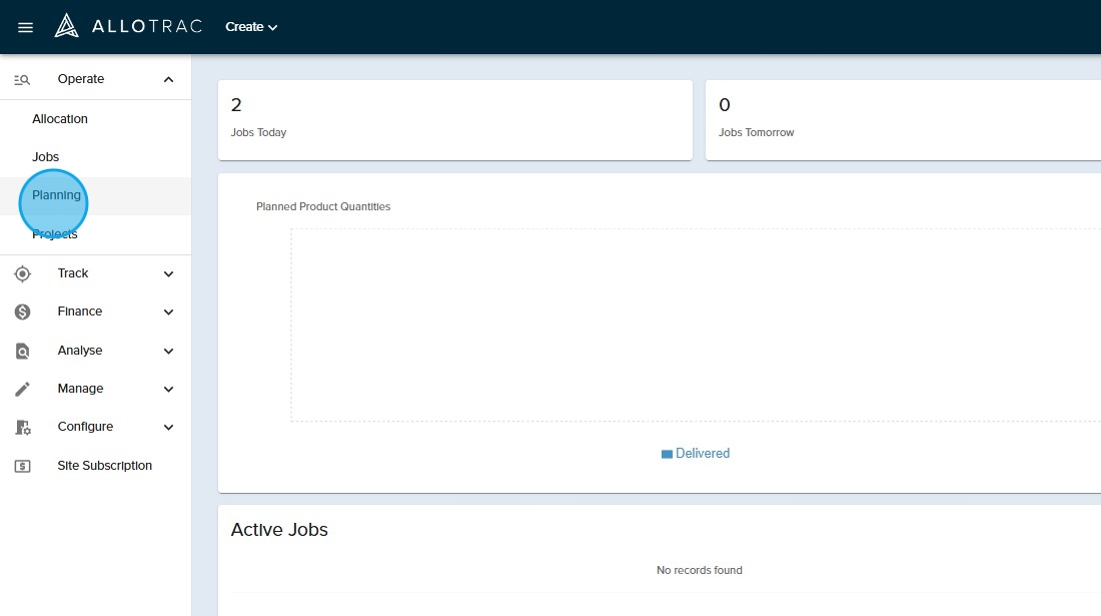The width and height of the screenshot is (1101, 616).
Task: Click the Analyse magnifier icon
Action: coord(23,351)
